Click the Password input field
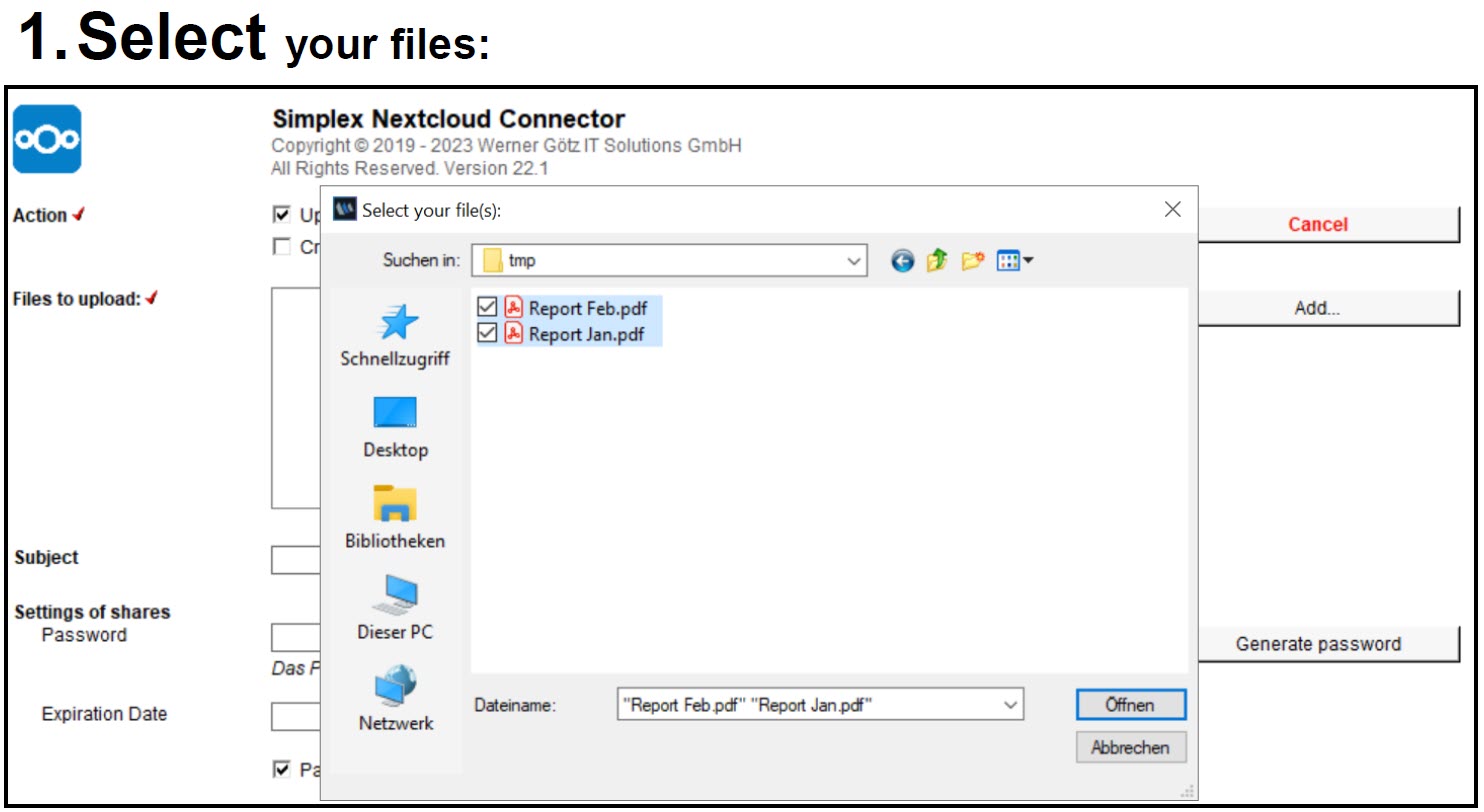 [296, 638]
